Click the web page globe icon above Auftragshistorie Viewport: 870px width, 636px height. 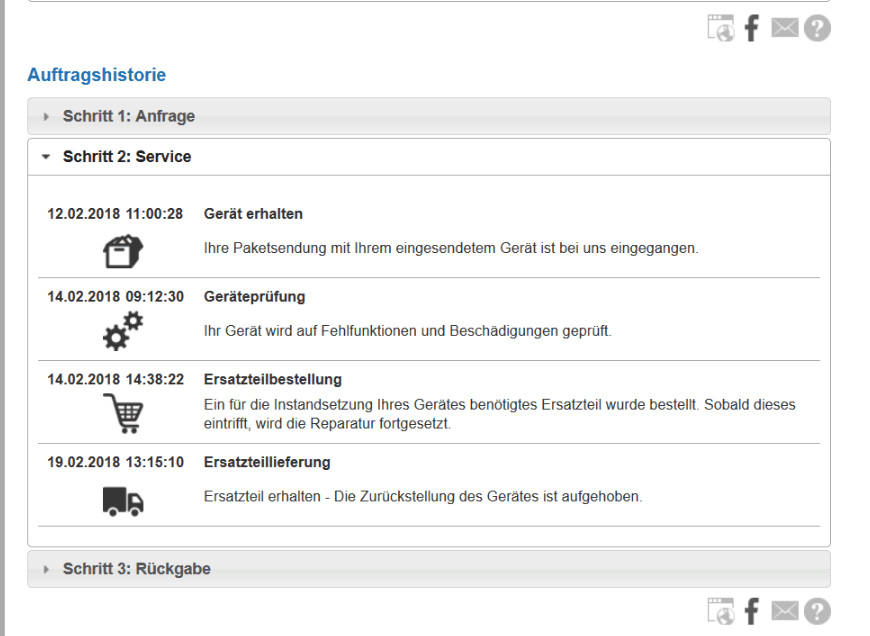[720, 29]
